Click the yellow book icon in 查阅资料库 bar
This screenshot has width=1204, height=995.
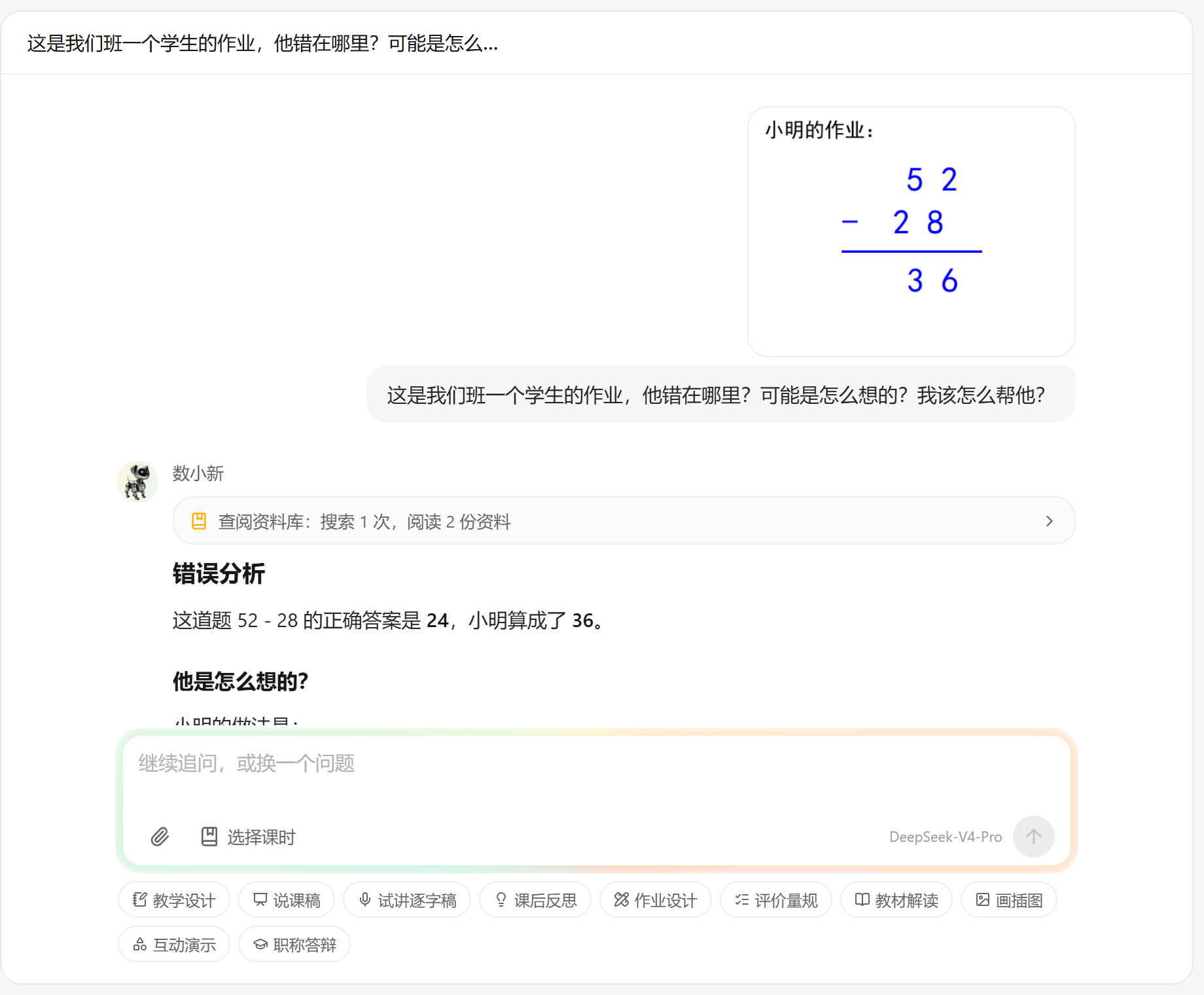coord(199,521)
